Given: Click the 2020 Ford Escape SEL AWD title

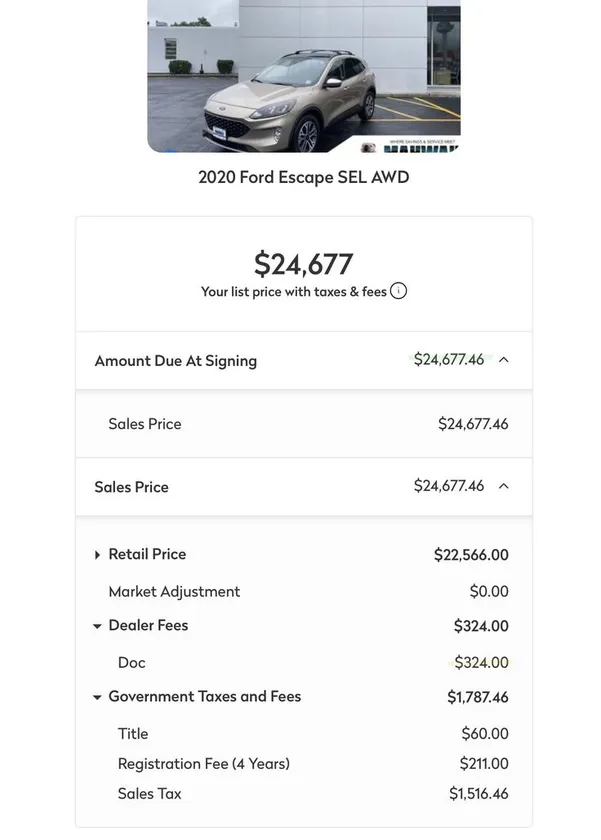Looking at the screenshot, I should pos(303,177).
